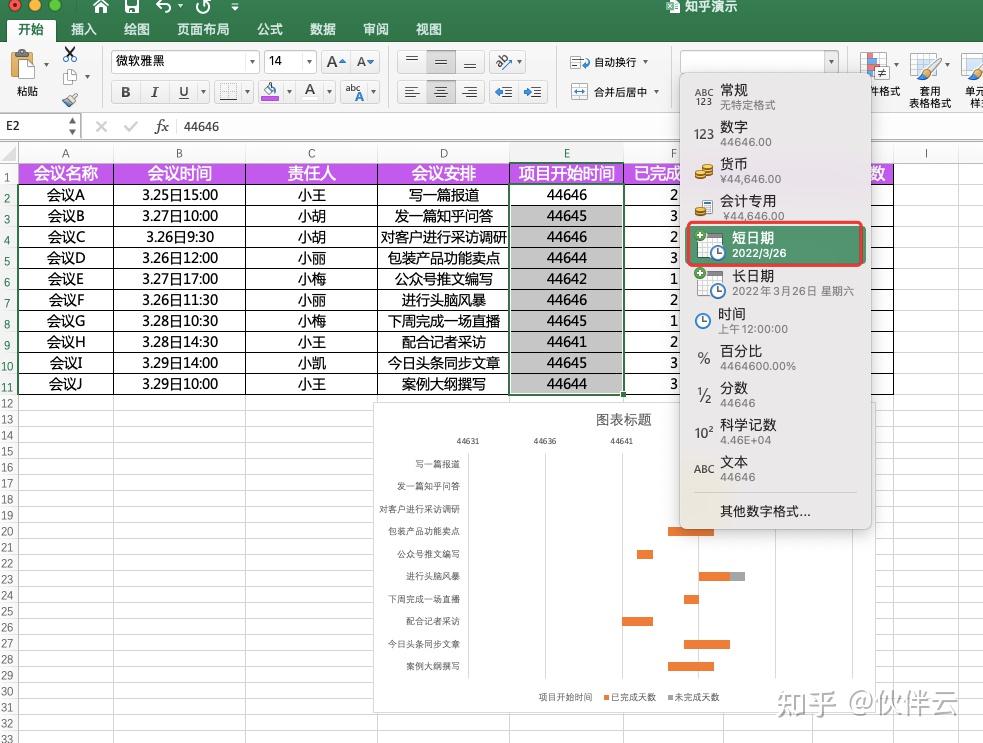Click the Format Painter brush icon
This screenshot has width=983, height=743.
[70, 99]
